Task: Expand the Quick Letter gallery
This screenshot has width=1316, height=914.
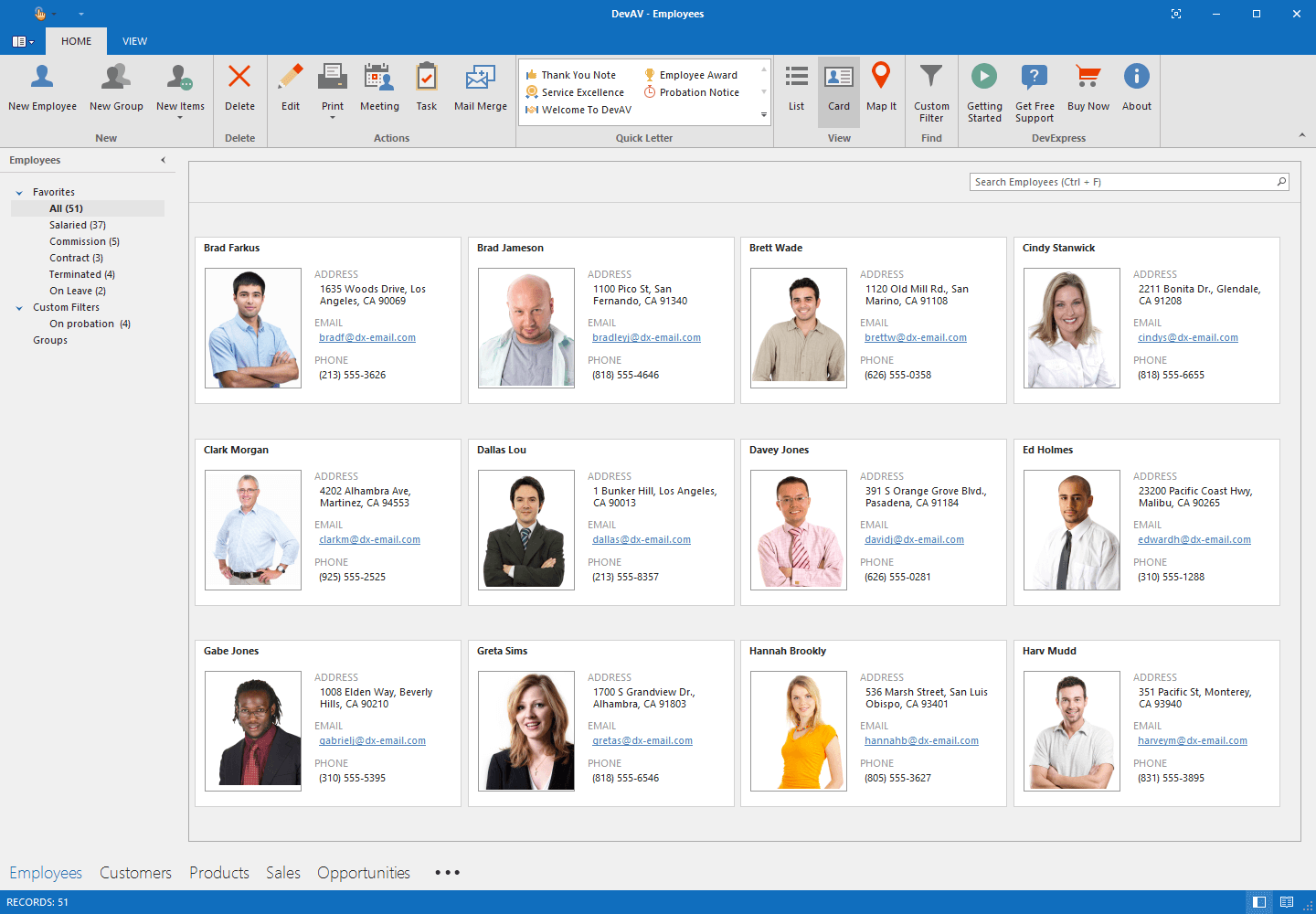Action: point(763,114)
